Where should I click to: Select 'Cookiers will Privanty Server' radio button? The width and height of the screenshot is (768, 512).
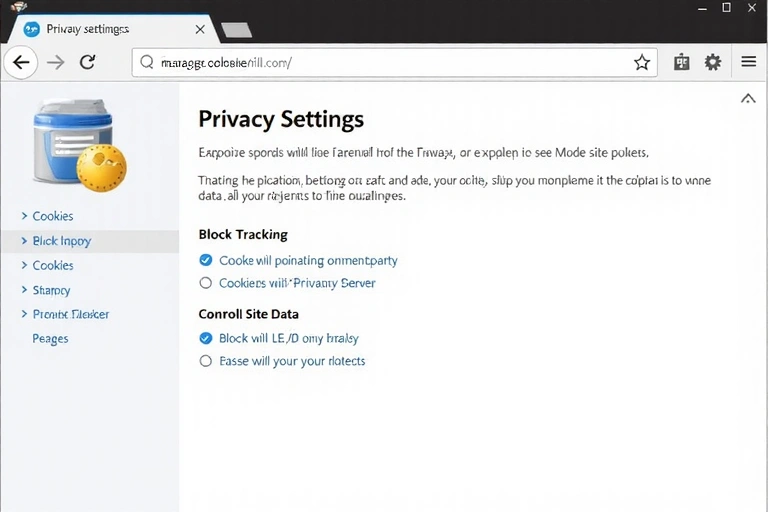click(x=206, y=283)
